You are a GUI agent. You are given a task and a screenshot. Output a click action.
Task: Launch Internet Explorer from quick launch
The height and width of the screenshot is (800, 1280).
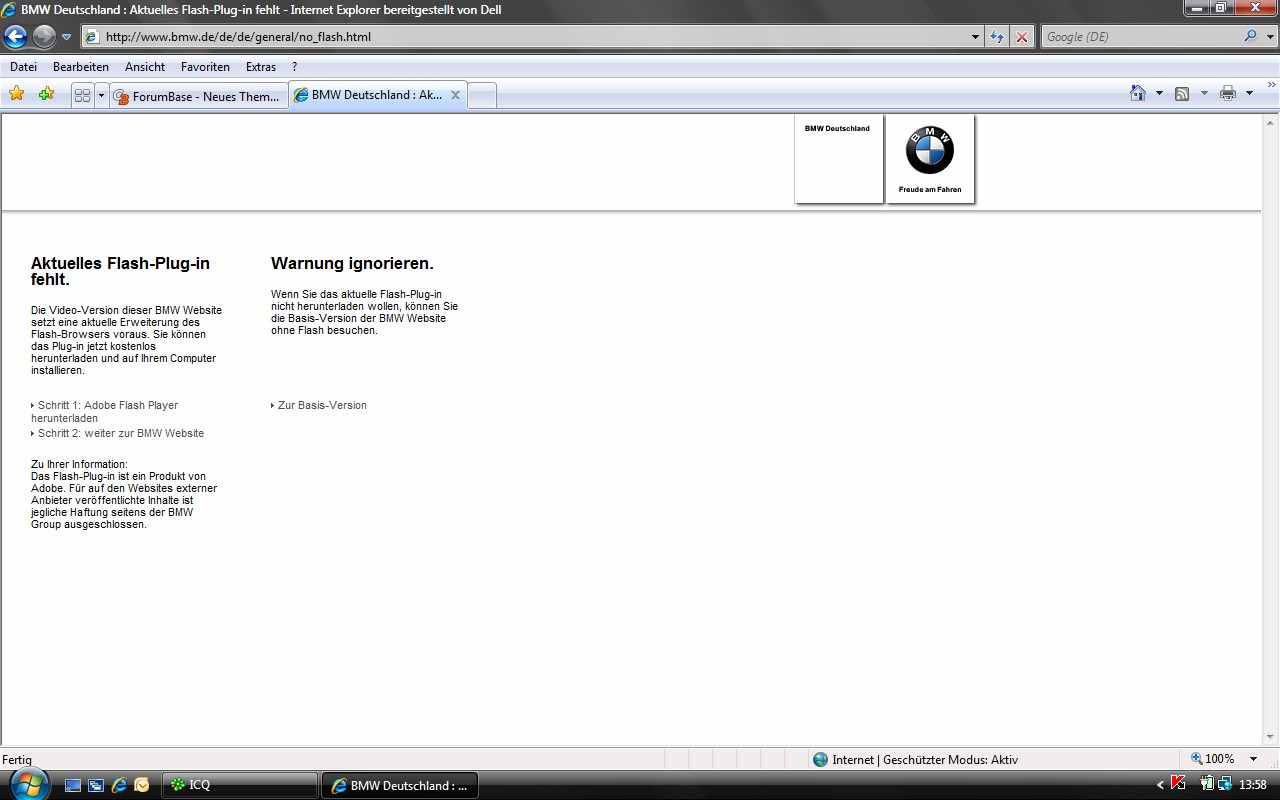[x=119, y=785]
